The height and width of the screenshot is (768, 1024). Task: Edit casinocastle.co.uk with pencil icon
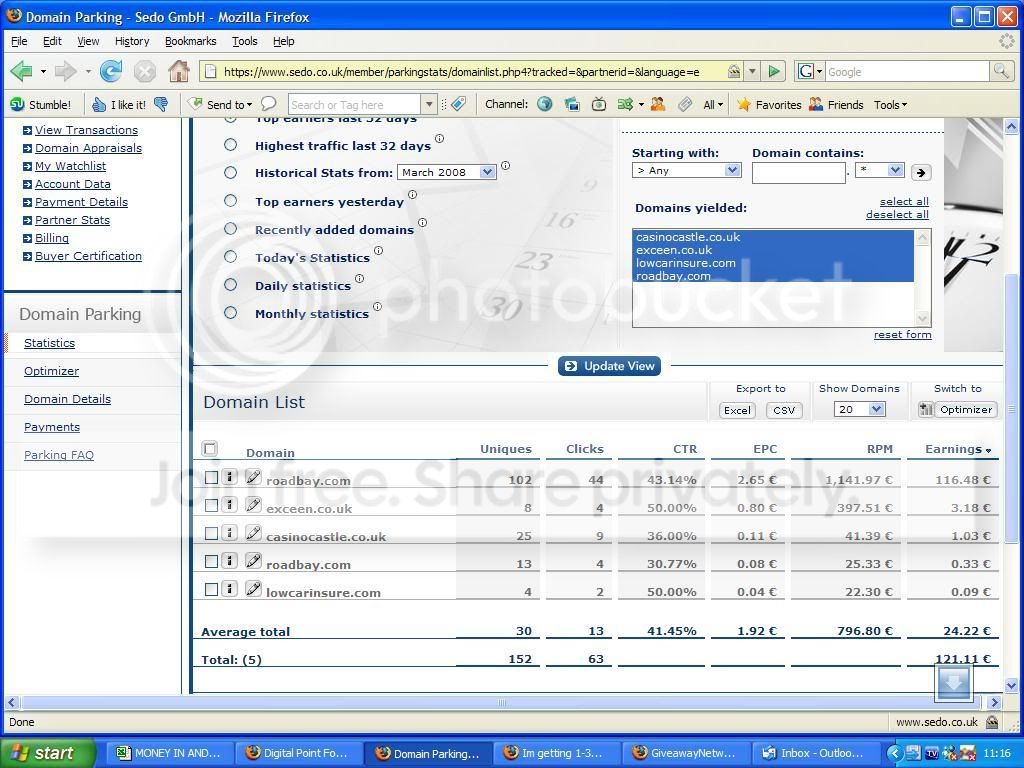point(253,533)
